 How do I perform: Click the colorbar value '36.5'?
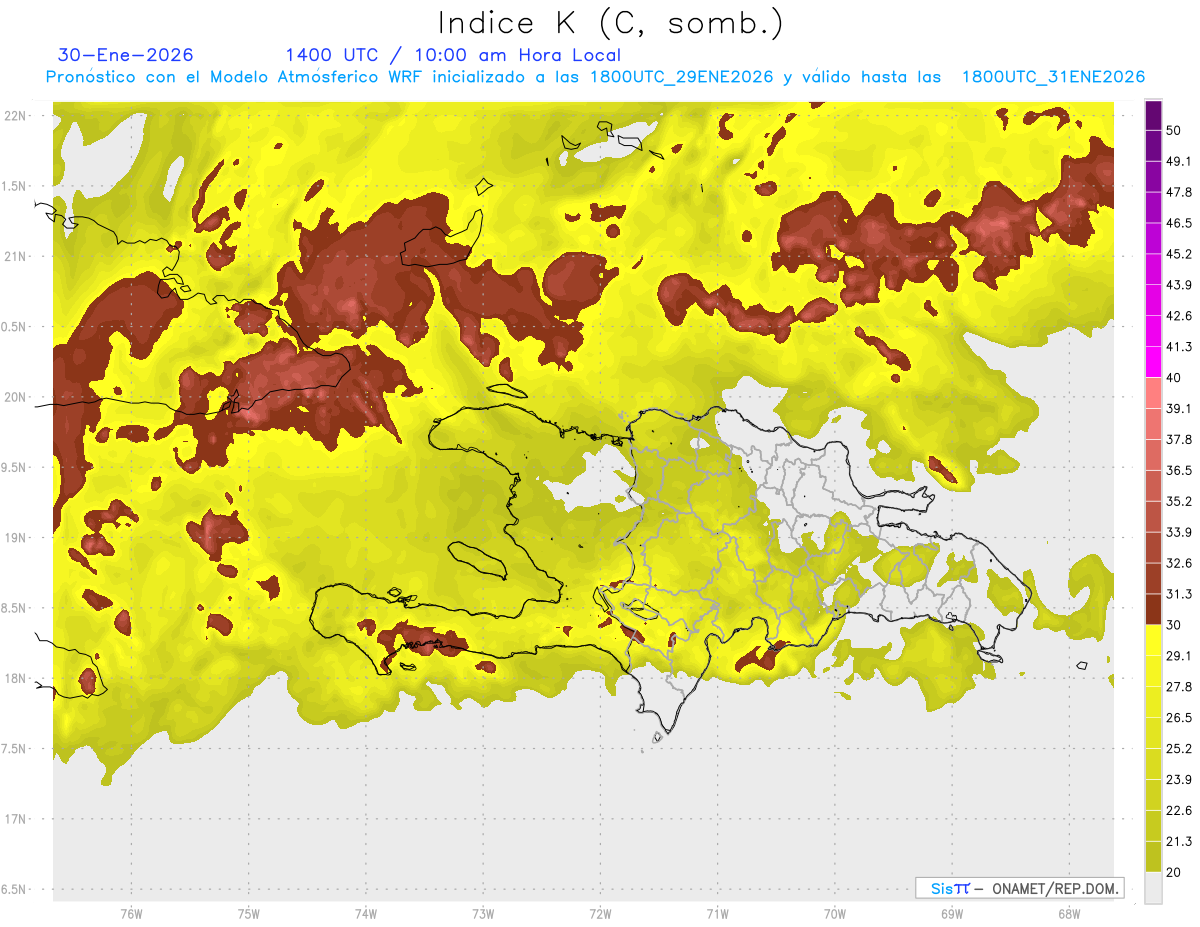coord(1179,470)
